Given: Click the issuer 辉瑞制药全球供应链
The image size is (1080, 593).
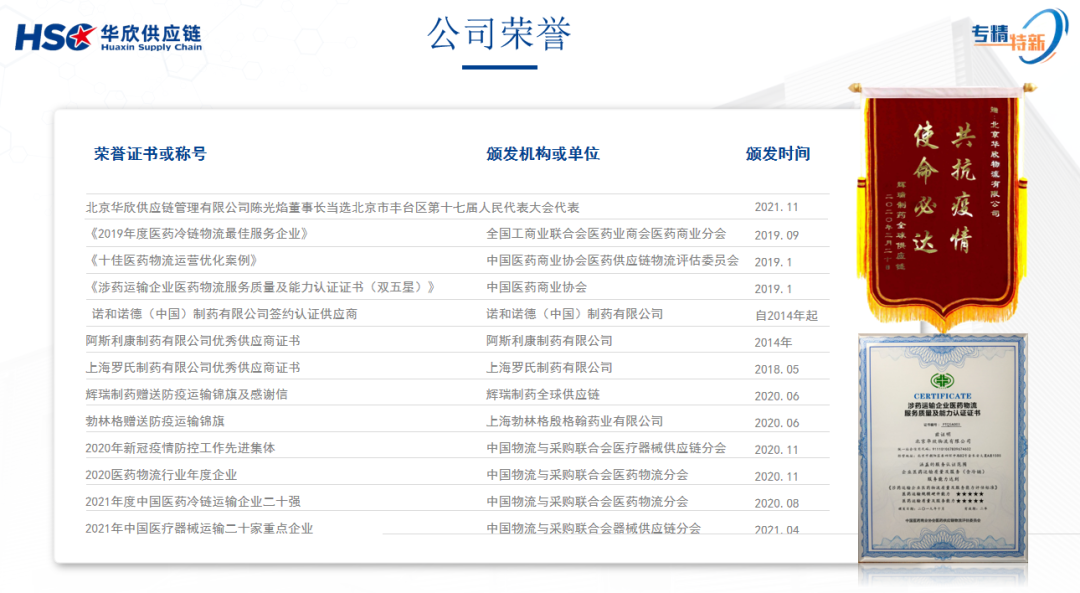Looking at the screenshot, I should point(543,395).
